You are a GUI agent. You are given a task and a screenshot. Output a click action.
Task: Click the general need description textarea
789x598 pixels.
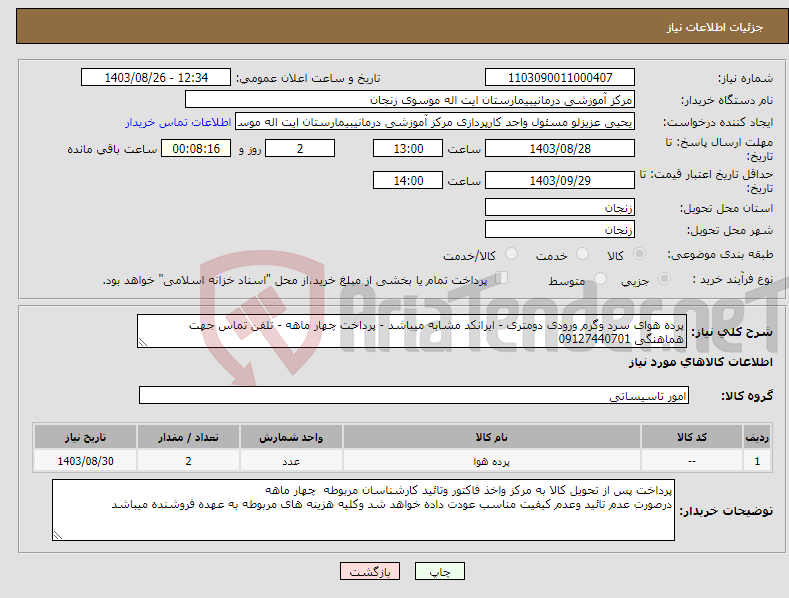pyautogui.click(x=412, y=331)
